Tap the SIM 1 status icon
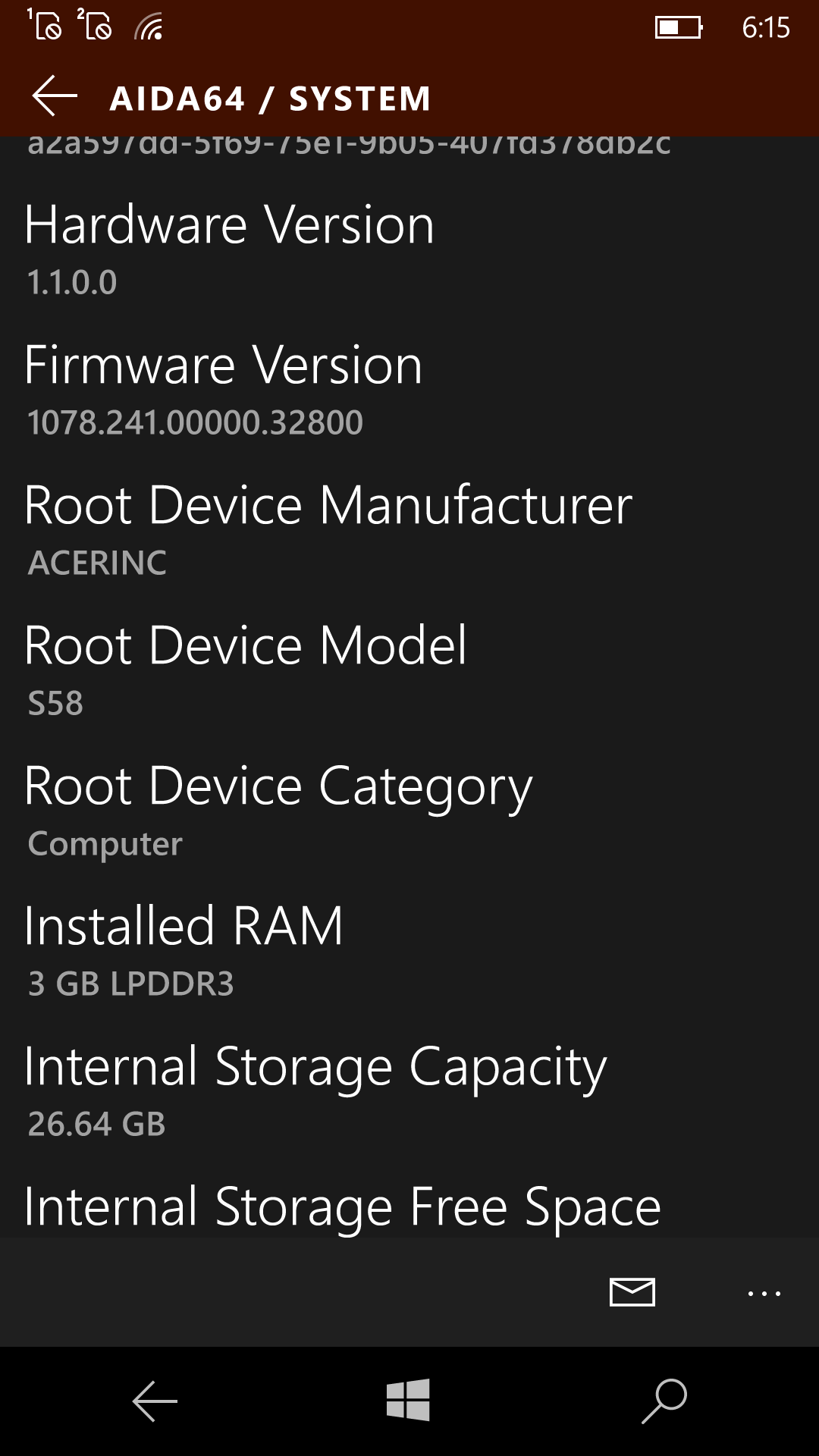 click(45, 24)
